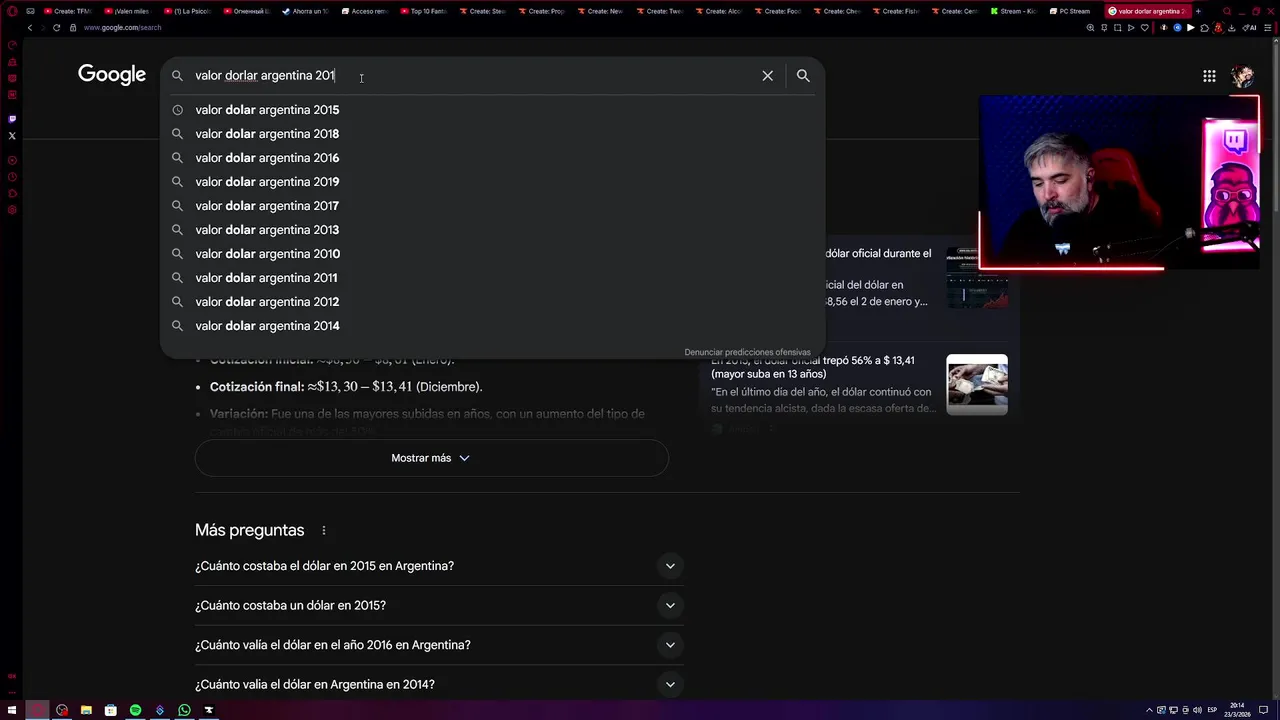Click the pin icon in address bar

[x=1104, y=28]
